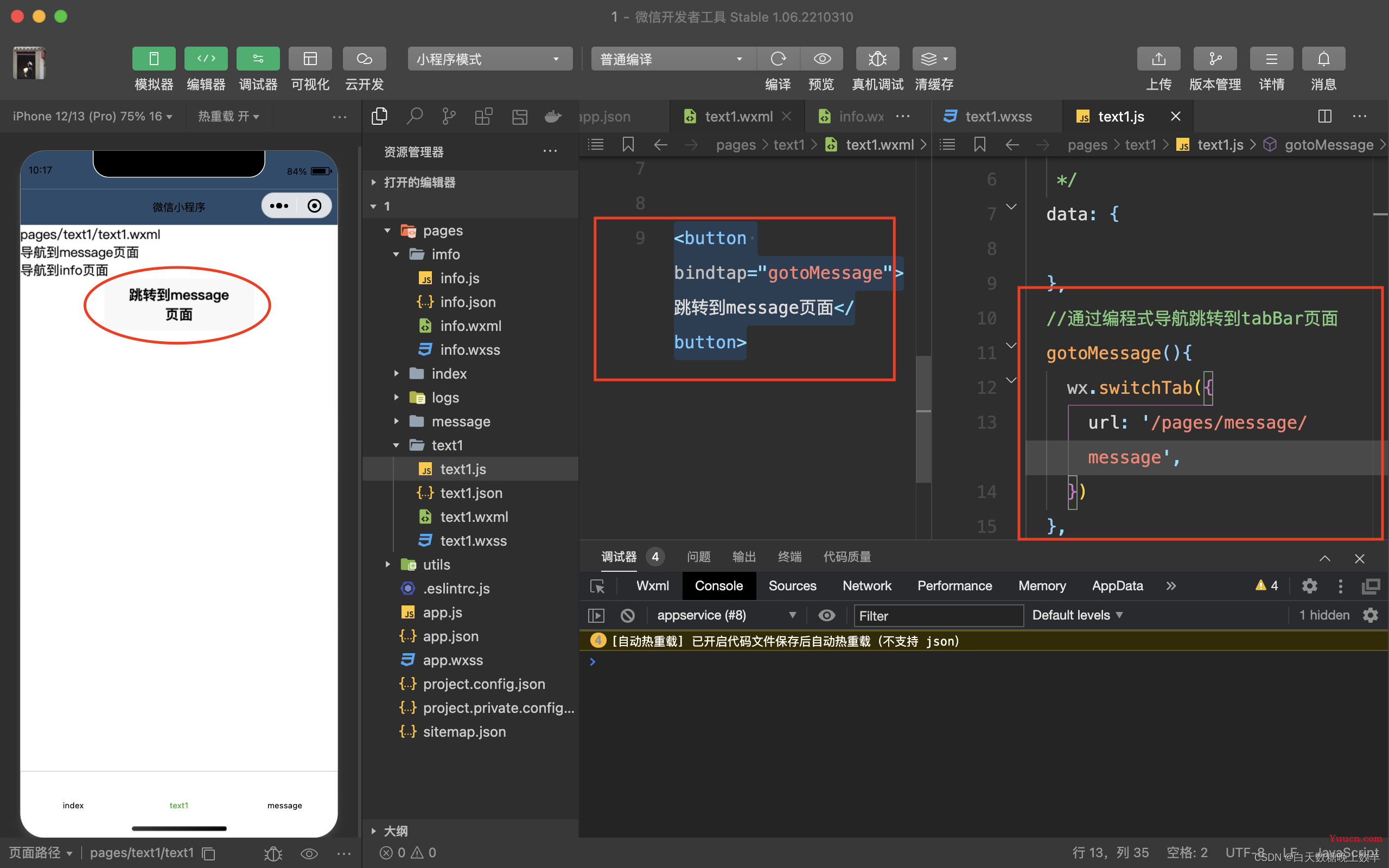Screen dimensions: 1389x868
Task: Switch to the 终端 terminal tab
Action: click(790, 557)
